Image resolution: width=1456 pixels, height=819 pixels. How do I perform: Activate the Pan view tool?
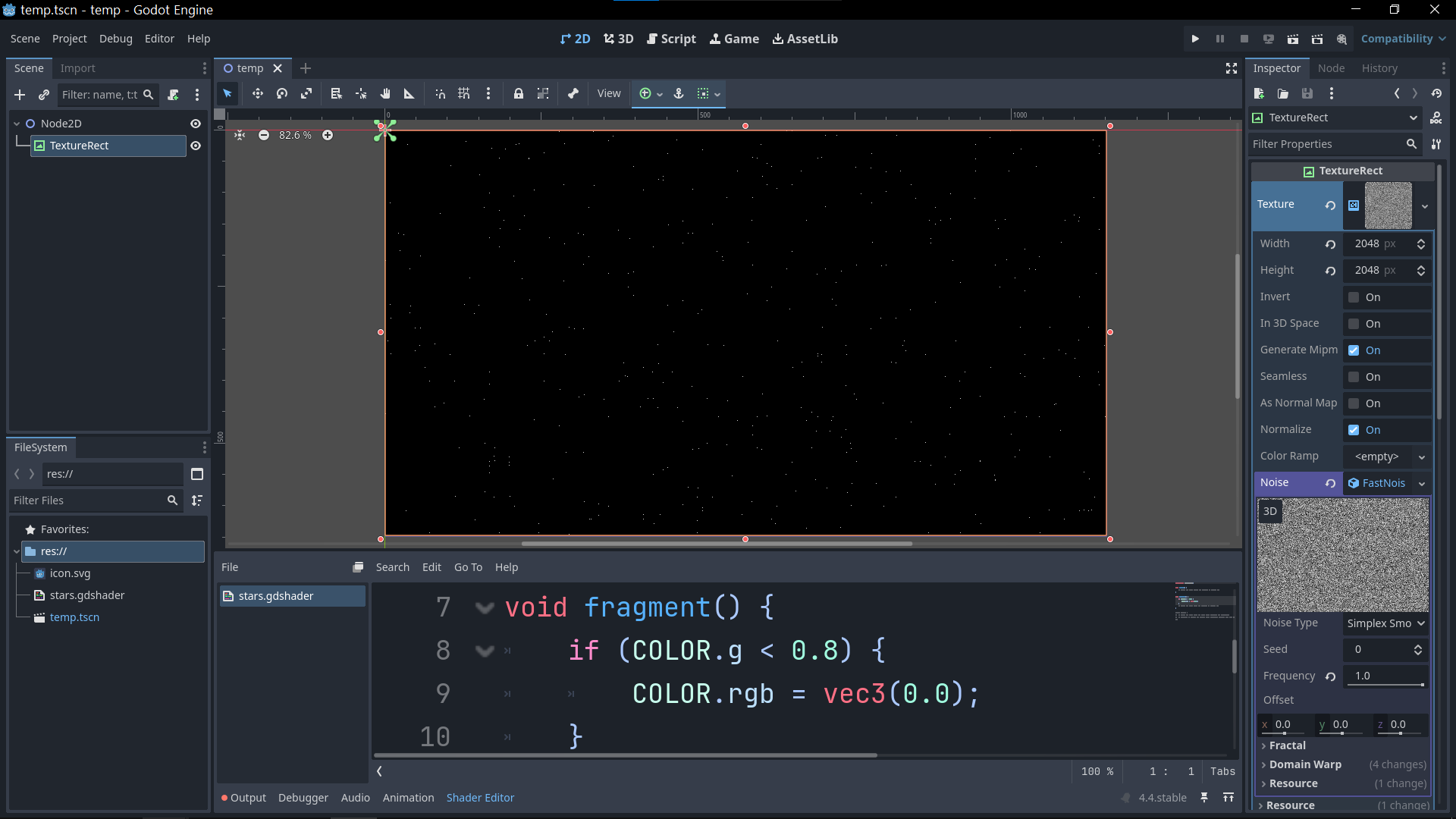tap(385, 93)
